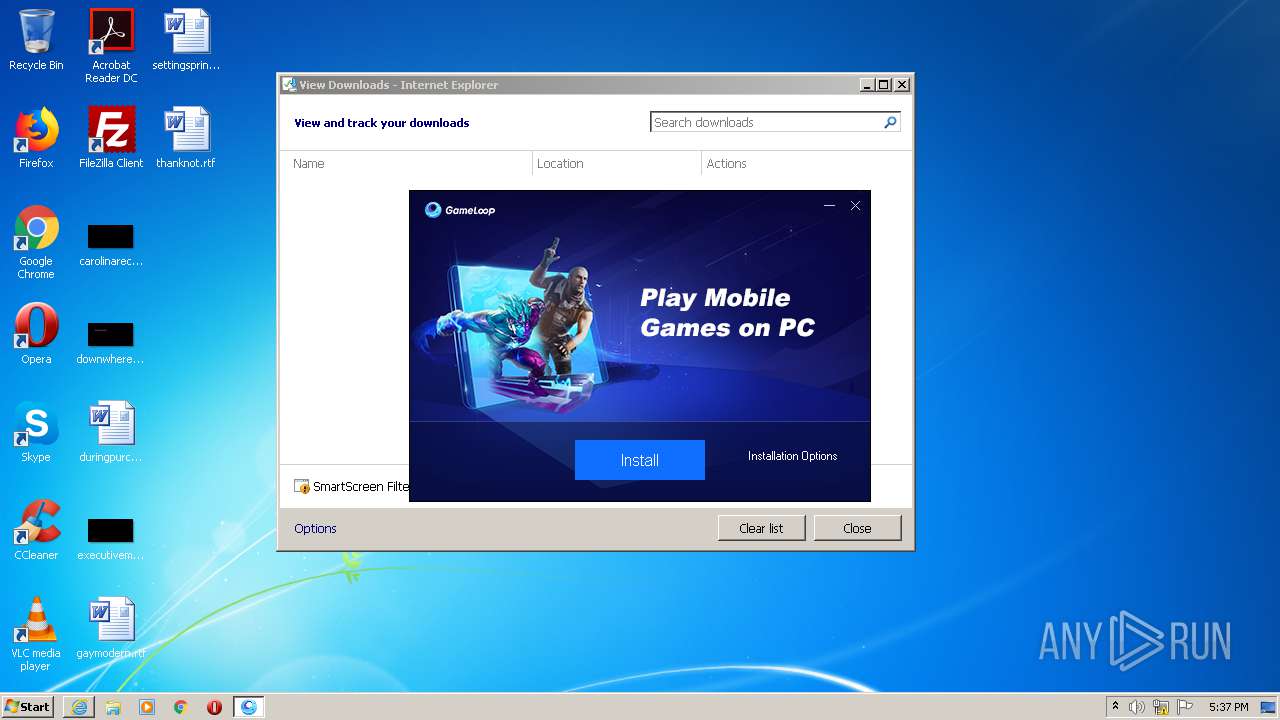Screen dimensions: 1280x720
Task: Select the Acrobat Reader DC desktop icon
Action: [111, 46]
